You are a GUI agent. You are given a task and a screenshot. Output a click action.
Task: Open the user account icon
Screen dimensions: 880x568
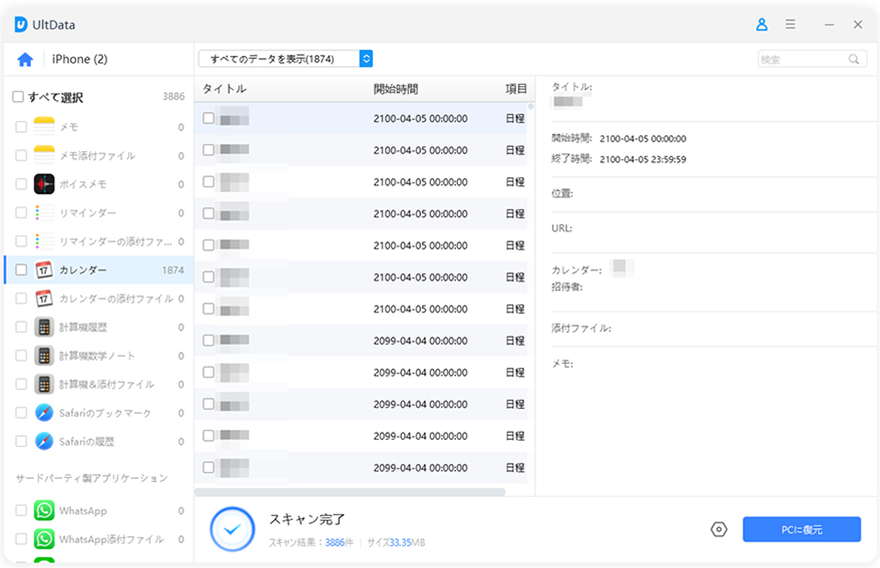762,25
